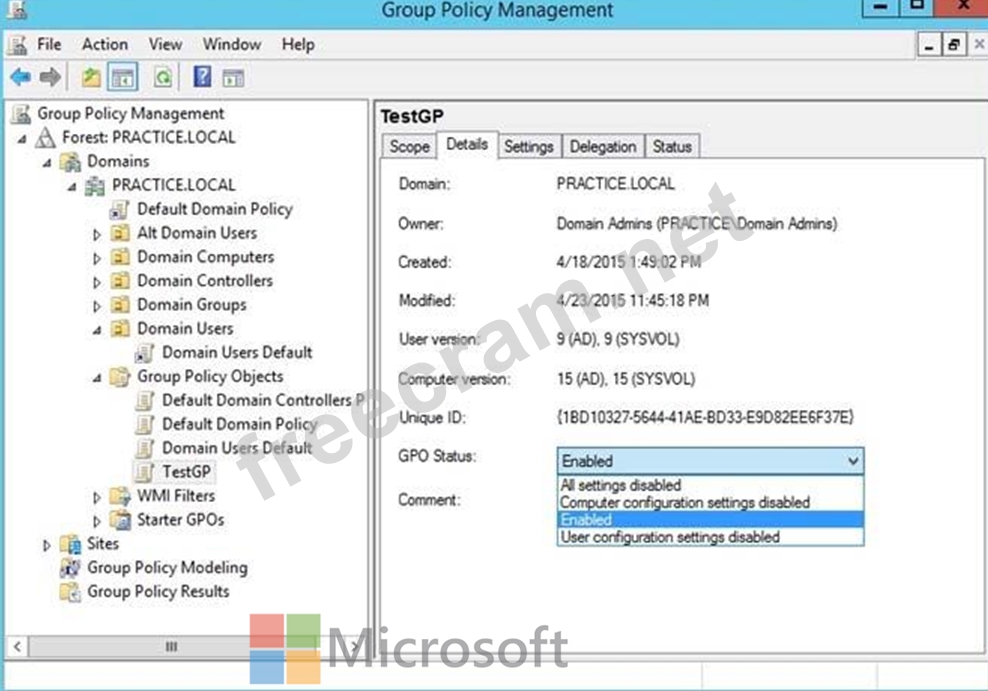Image resolution: width=988 pixels, height=691 pixels.
Task: Click the Back arrow toolbar icon
Action: coord(21,77)
